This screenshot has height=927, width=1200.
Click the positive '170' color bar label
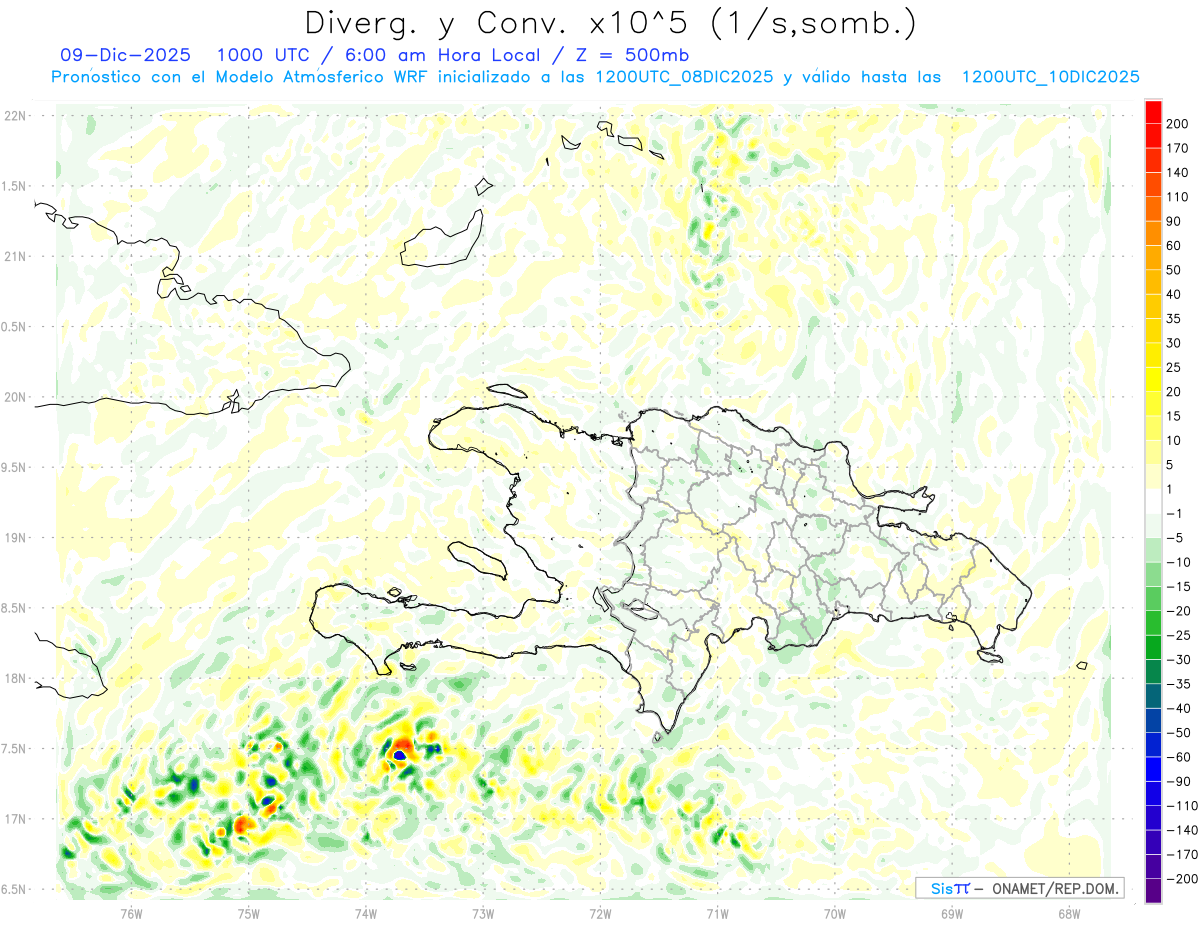click(1177, 148)
